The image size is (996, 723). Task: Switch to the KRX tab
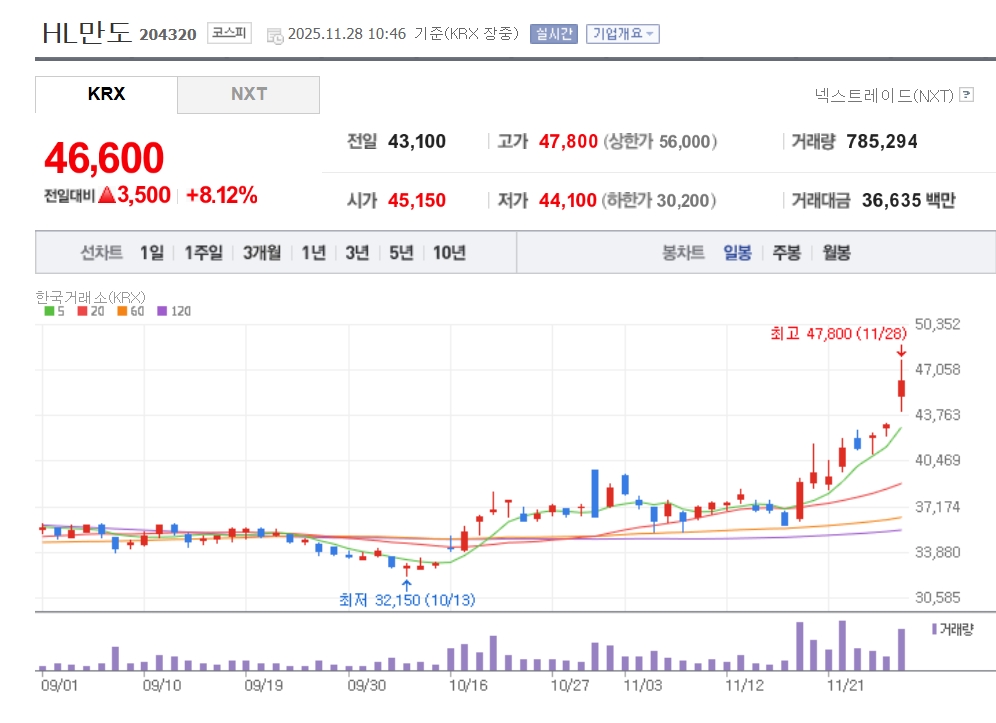(x=106, y=94)
